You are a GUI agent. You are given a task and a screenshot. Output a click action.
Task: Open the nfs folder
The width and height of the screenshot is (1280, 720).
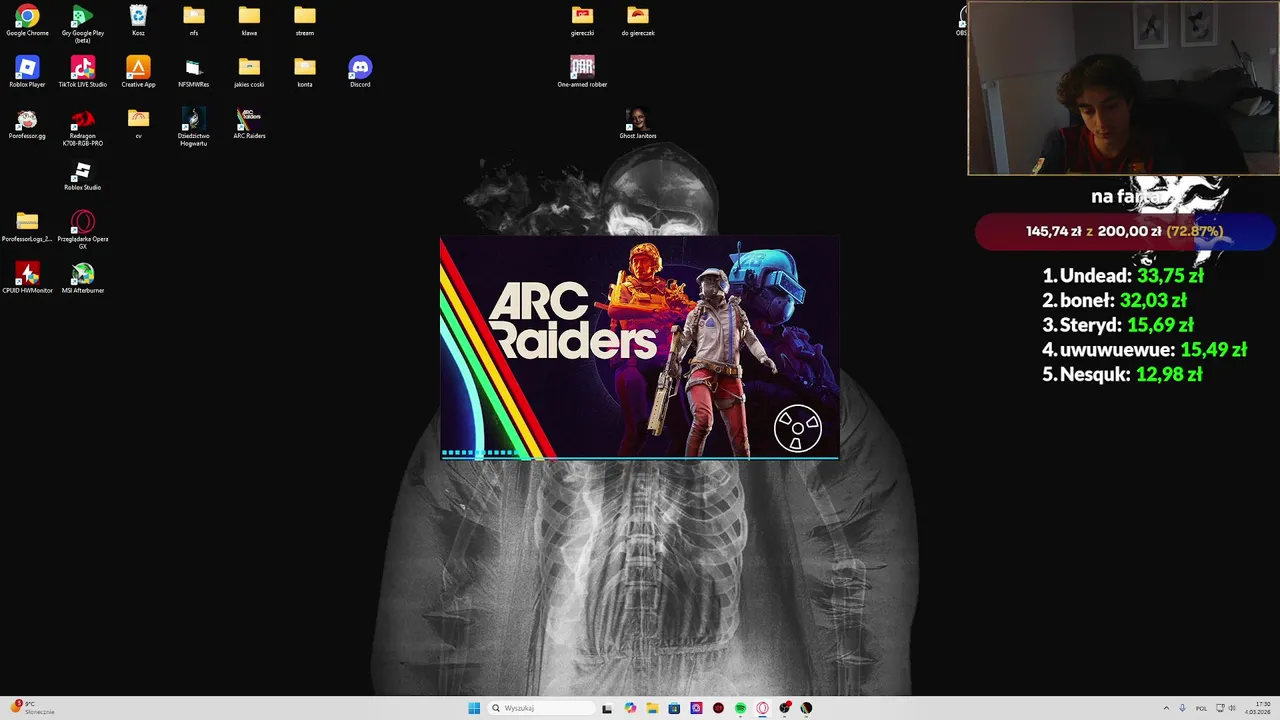(x=194, y=20)
